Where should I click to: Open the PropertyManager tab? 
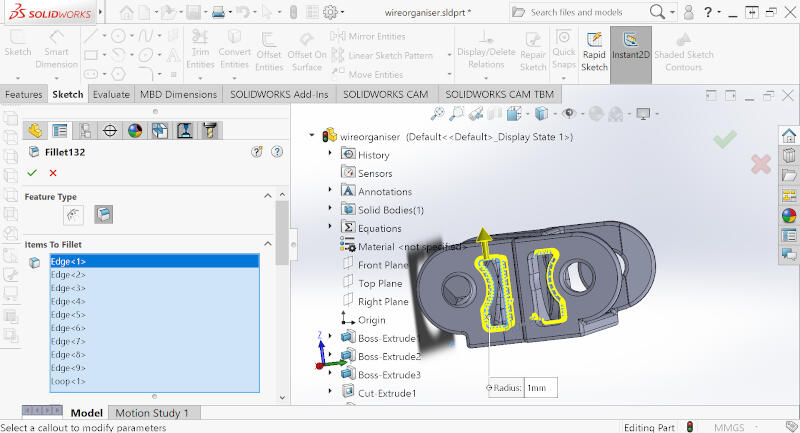tap(60, 131)
